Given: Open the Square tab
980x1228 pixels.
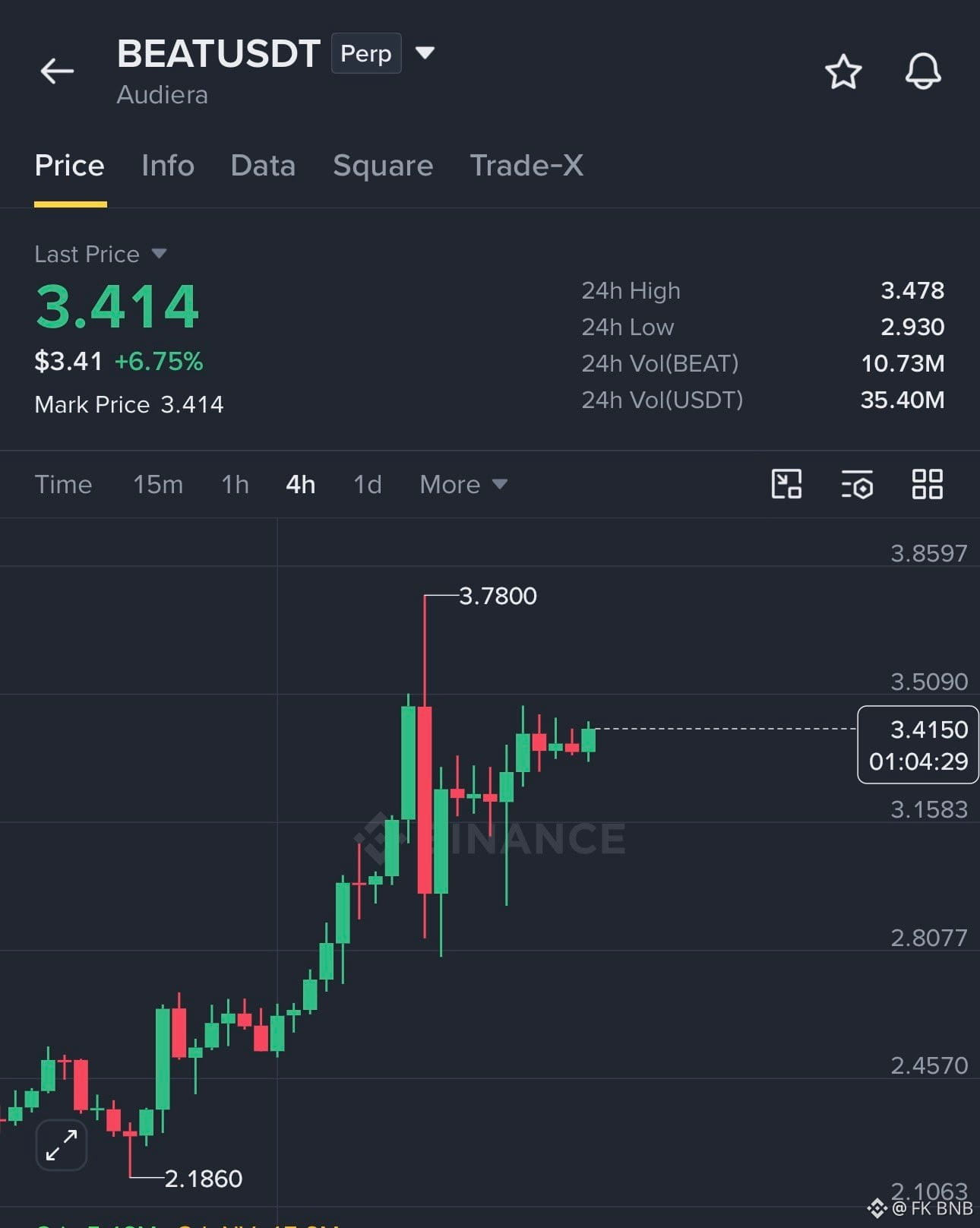Looking at the screenshot, I should pyautogui.click(x=383, y=166).
